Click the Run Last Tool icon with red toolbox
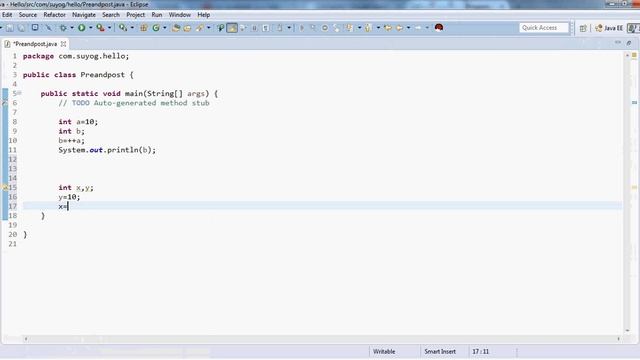 pyautogui.click(x=100, y=28)
